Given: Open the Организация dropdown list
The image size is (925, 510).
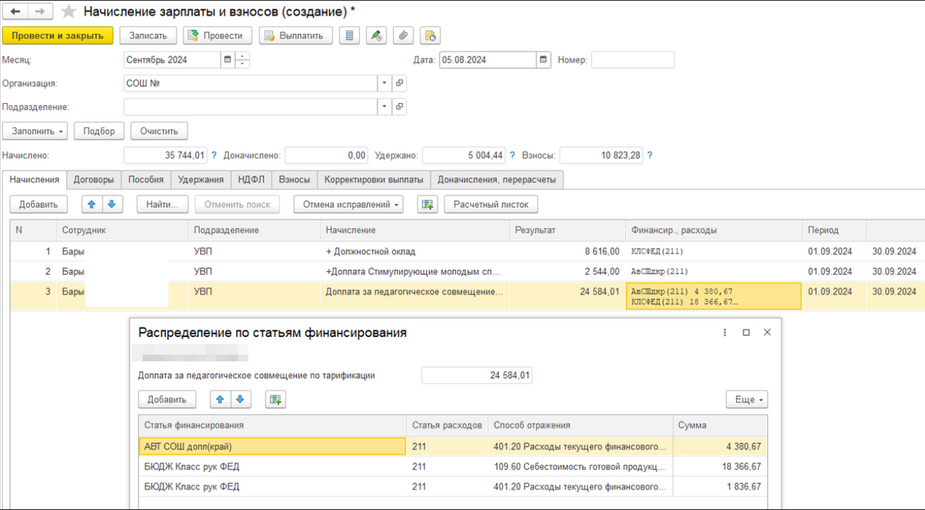Looking at the screenshot, I should [x=384, y=84].
